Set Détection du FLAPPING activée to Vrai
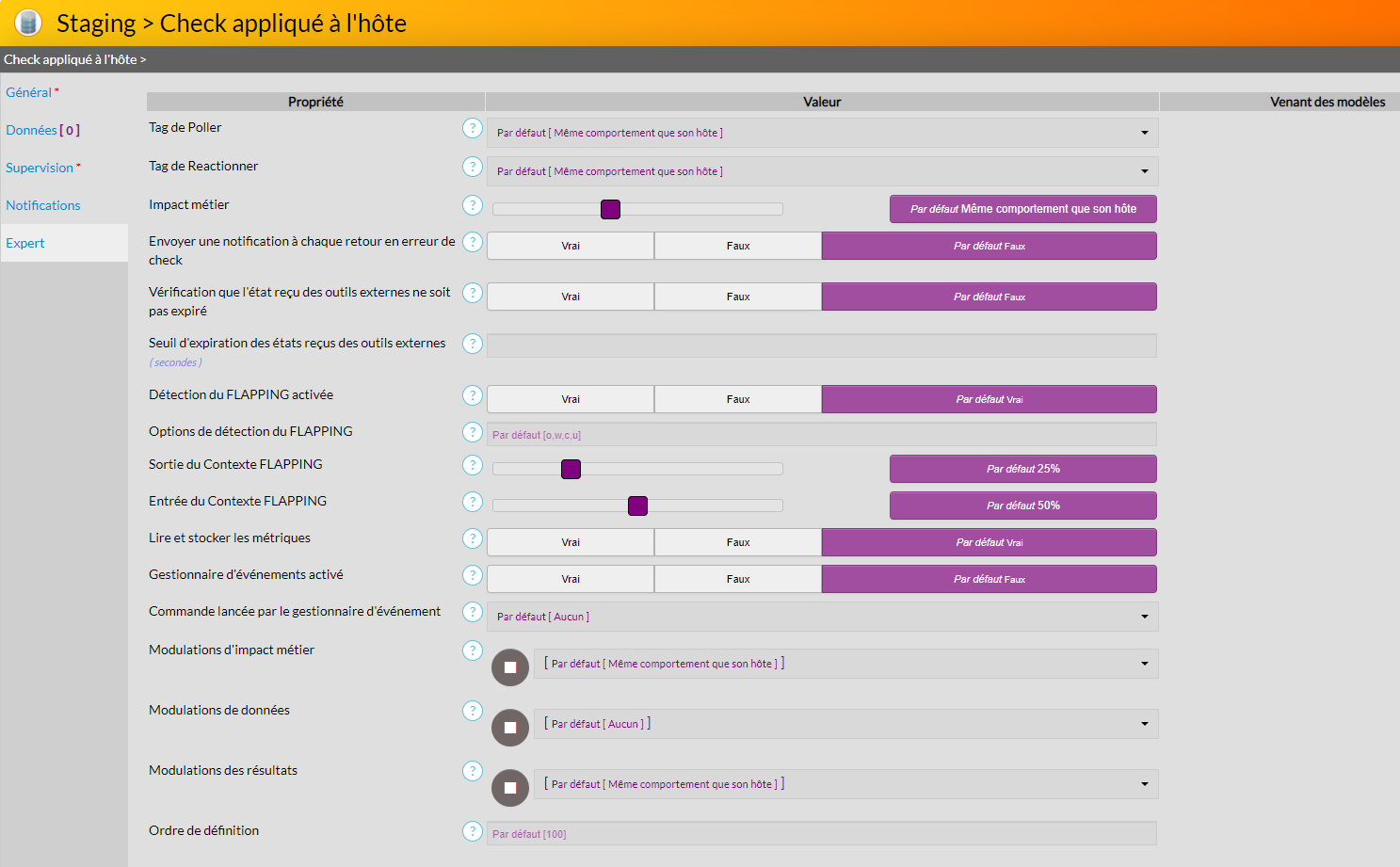Viewport: 1400px width, 867px height. (571, 399)
